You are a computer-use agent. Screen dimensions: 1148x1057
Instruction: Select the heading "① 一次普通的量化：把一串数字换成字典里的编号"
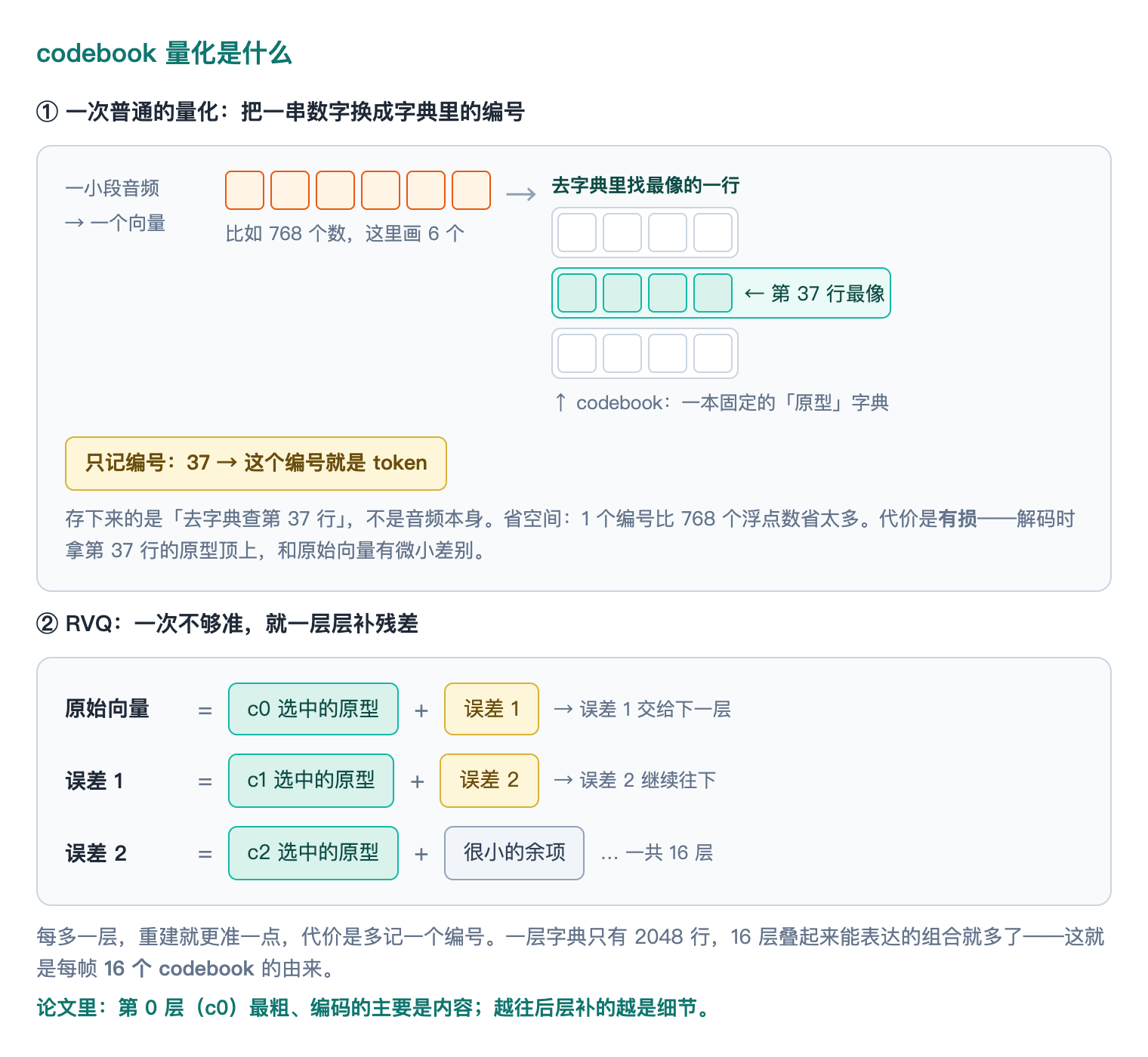pyautogui.click(x=280, y=112)
